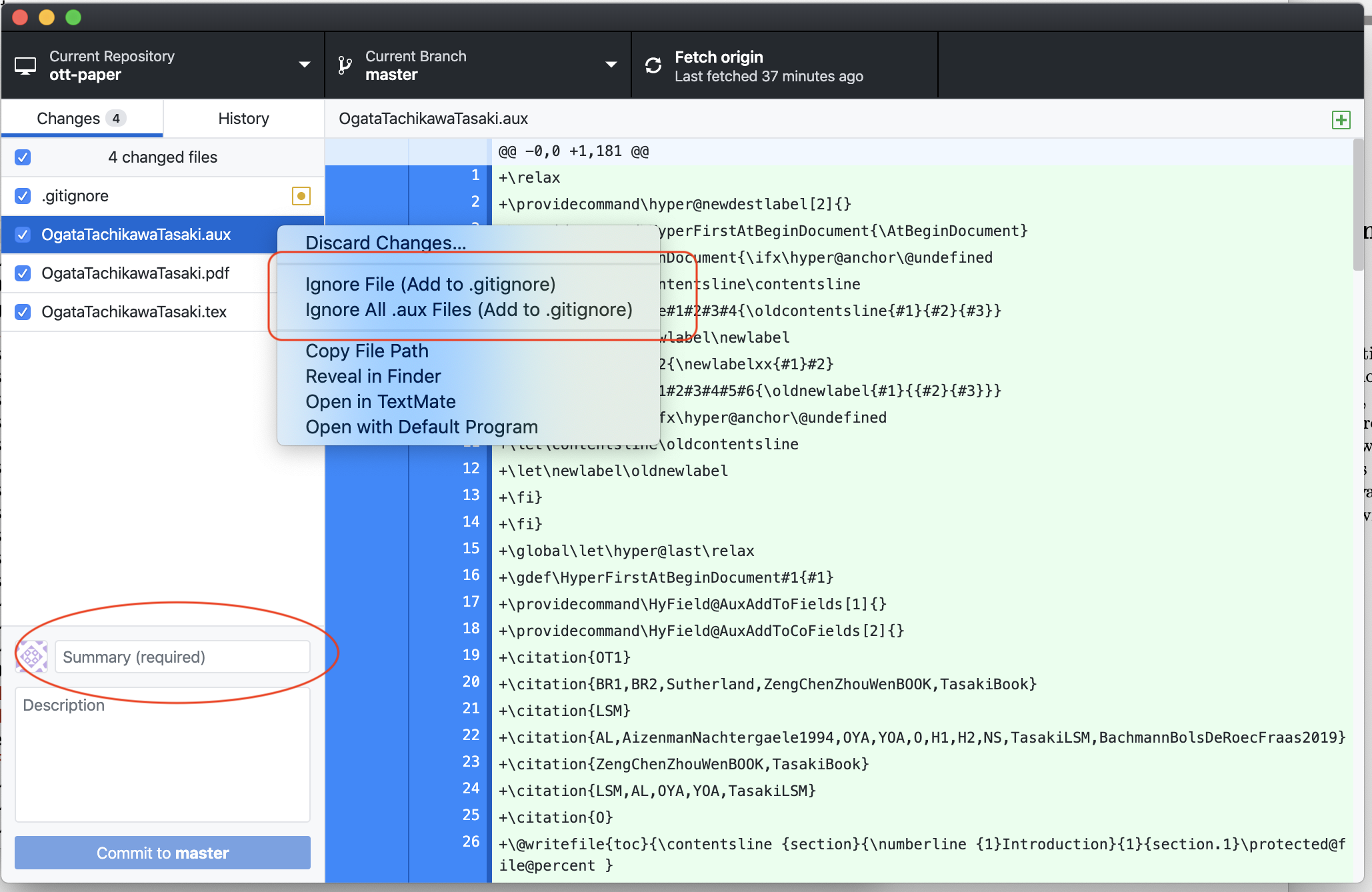Choose Discard Changes from context menu
The image size is (1372, 892).
click(x=385, y=243)
